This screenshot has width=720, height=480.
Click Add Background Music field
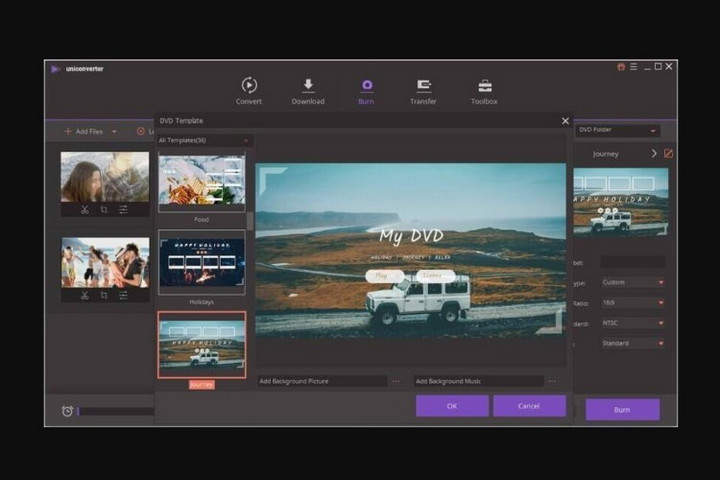point(478,381)
